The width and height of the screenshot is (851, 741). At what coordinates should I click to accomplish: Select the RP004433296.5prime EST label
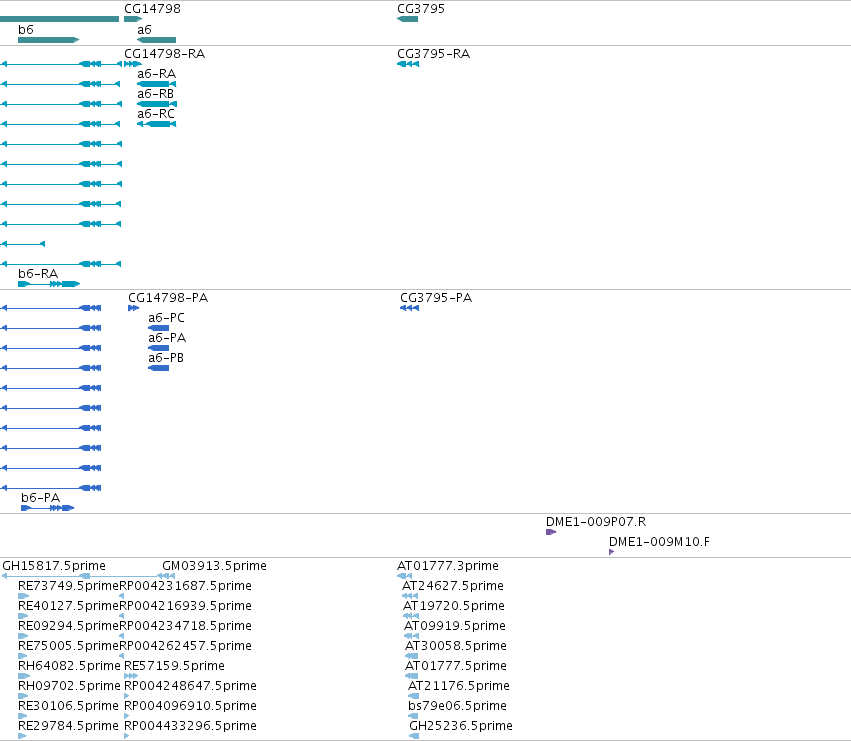click(x=190, y=727)
